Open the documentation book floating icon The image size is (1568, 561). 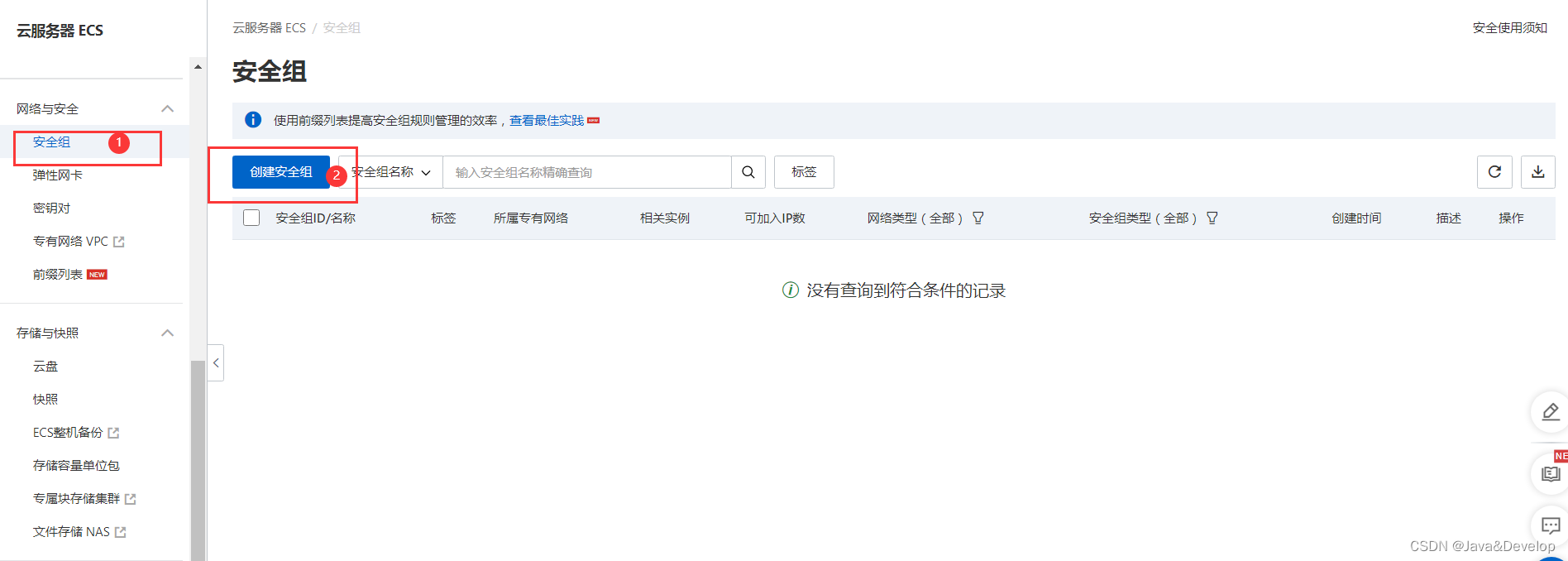click(1551, 474)
